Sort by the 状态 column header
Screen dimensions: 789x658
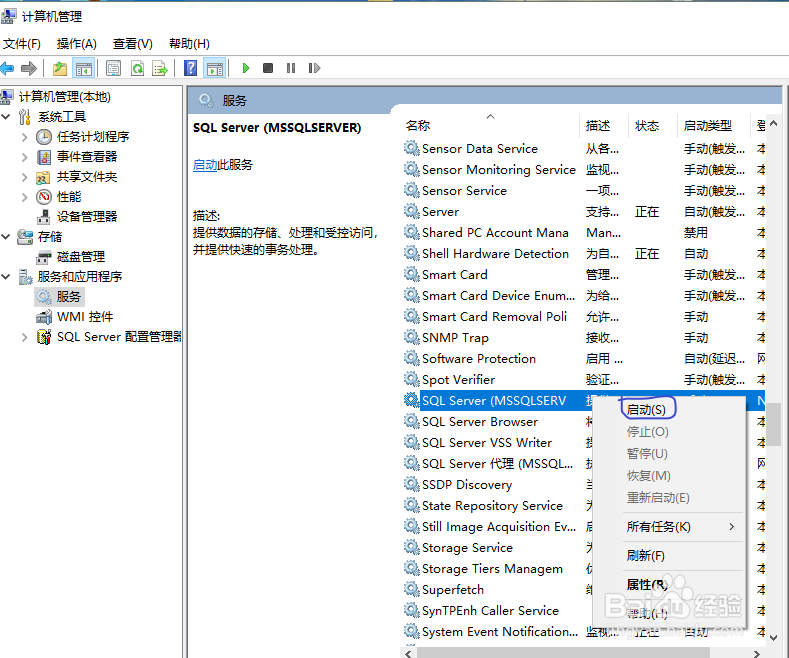point(647,126)
